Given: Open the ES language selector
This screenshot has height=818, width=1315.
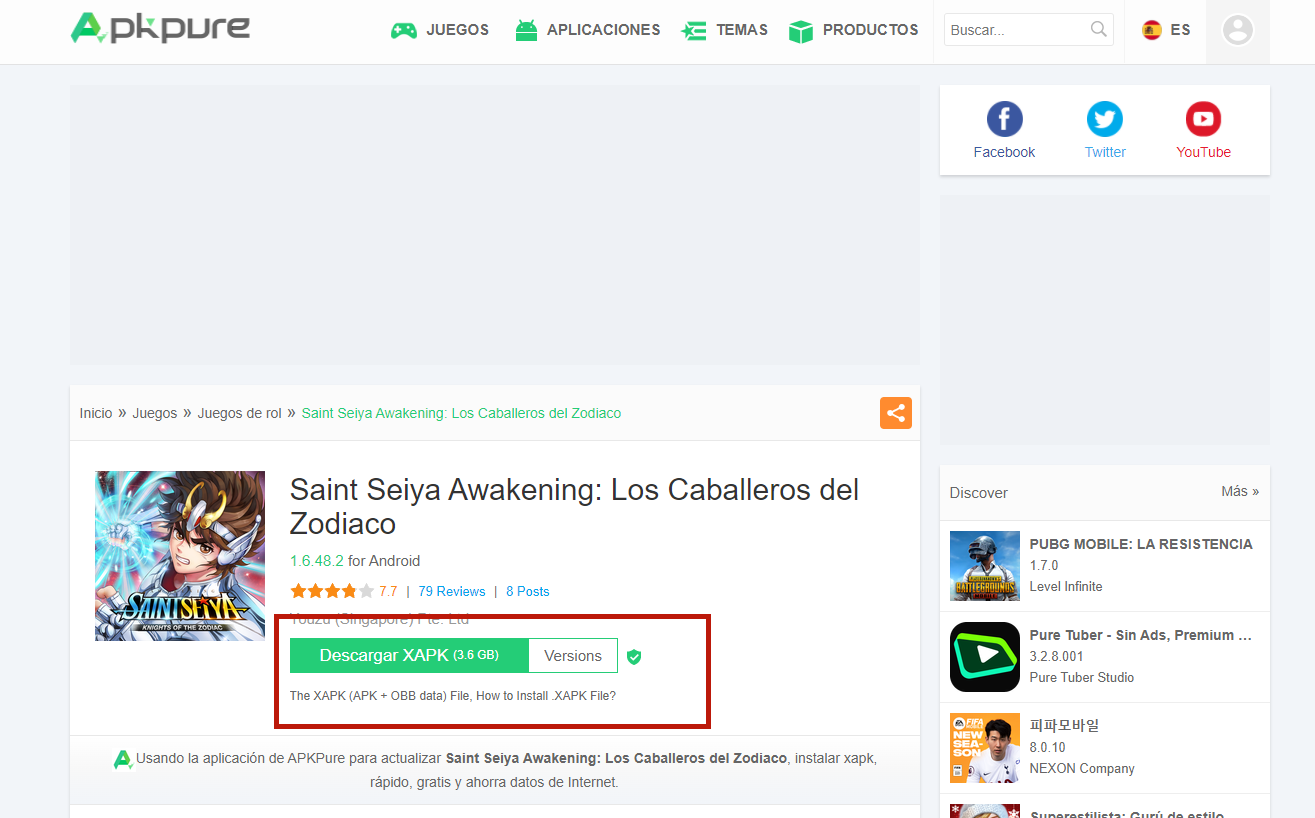Looking at the screenshot, I should coord(1166,30).
